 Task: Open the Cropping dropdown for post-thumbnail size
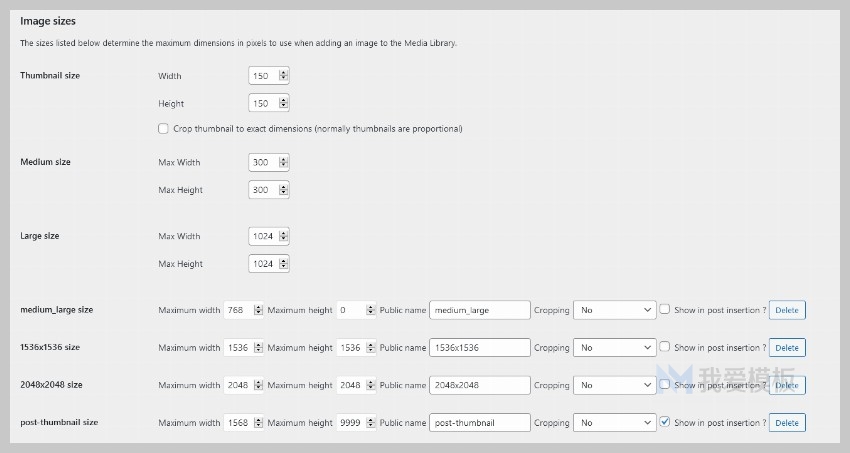614,423
